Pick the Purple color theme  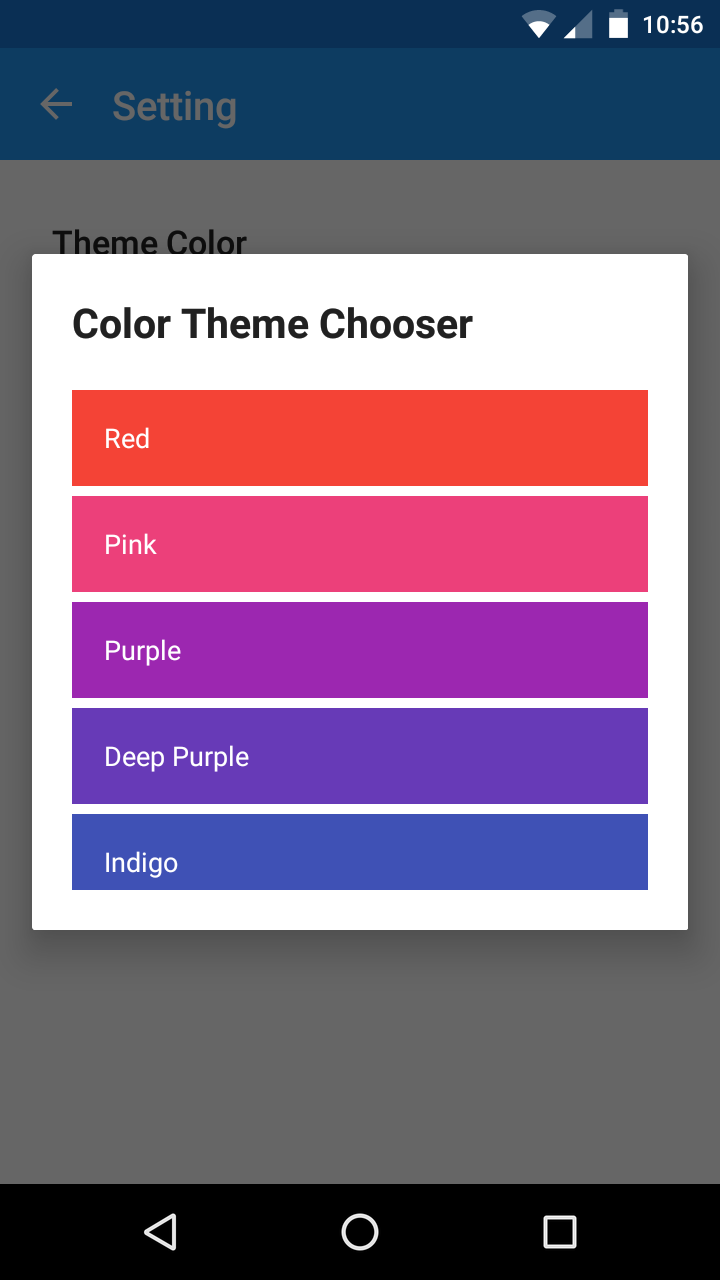360,650
